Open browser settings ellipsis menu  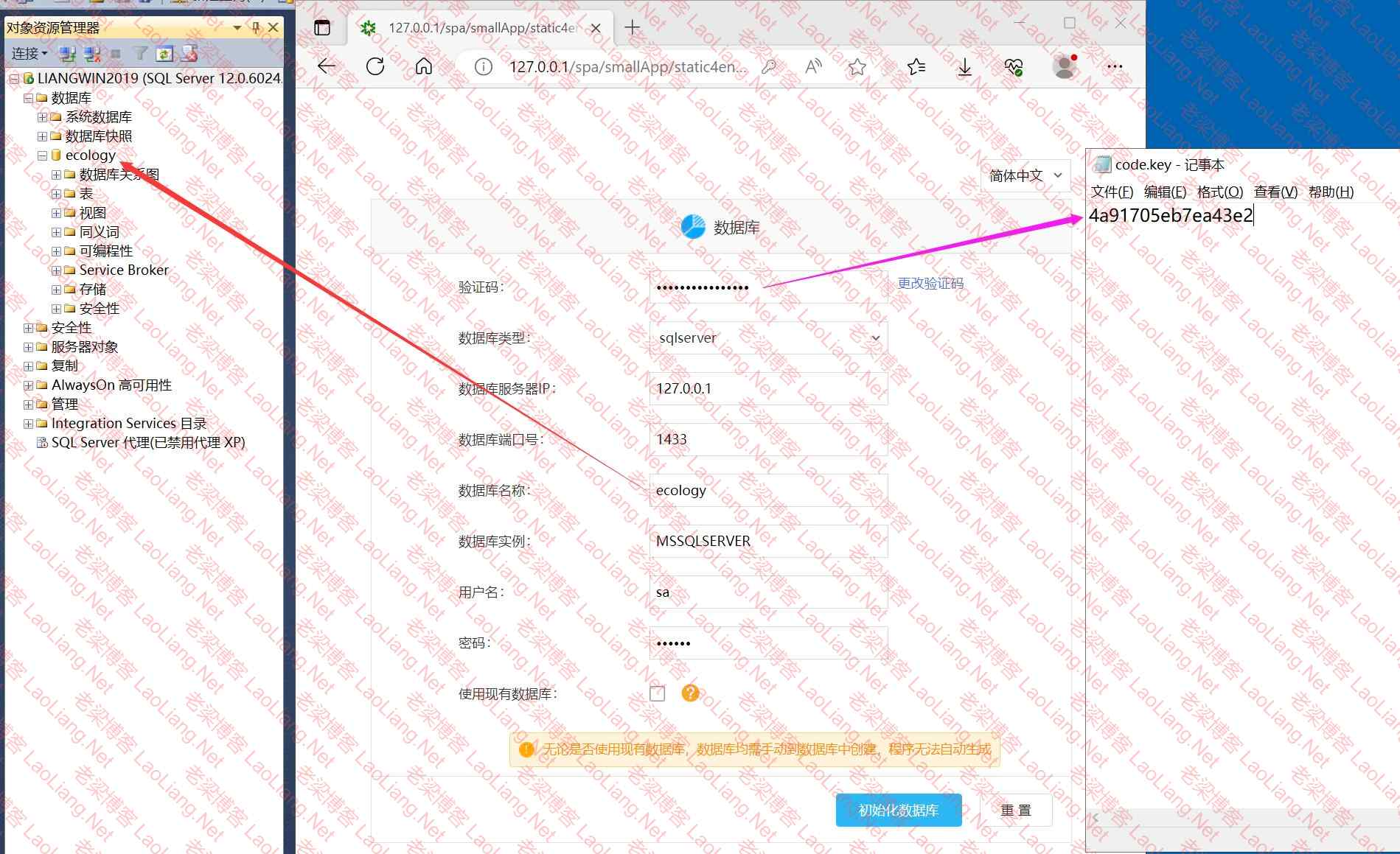(x=1115, y=67)
